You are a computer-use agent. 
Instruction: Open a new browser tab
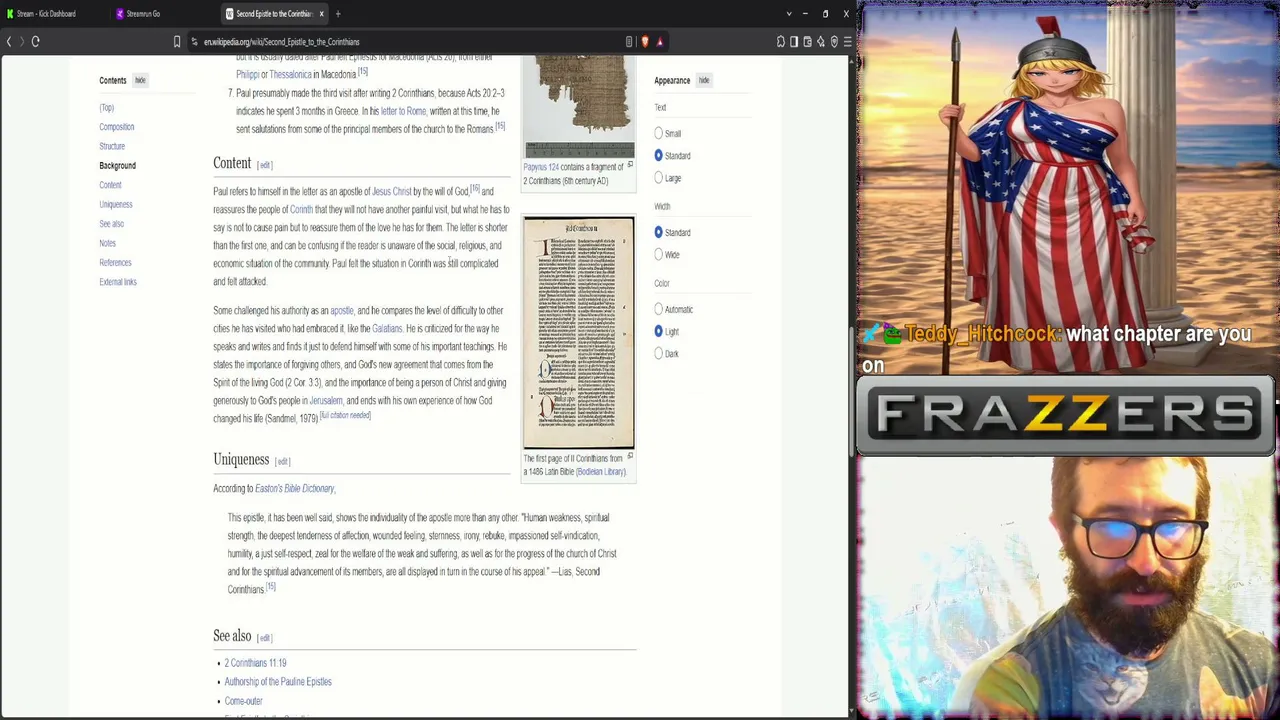[338, 14]
